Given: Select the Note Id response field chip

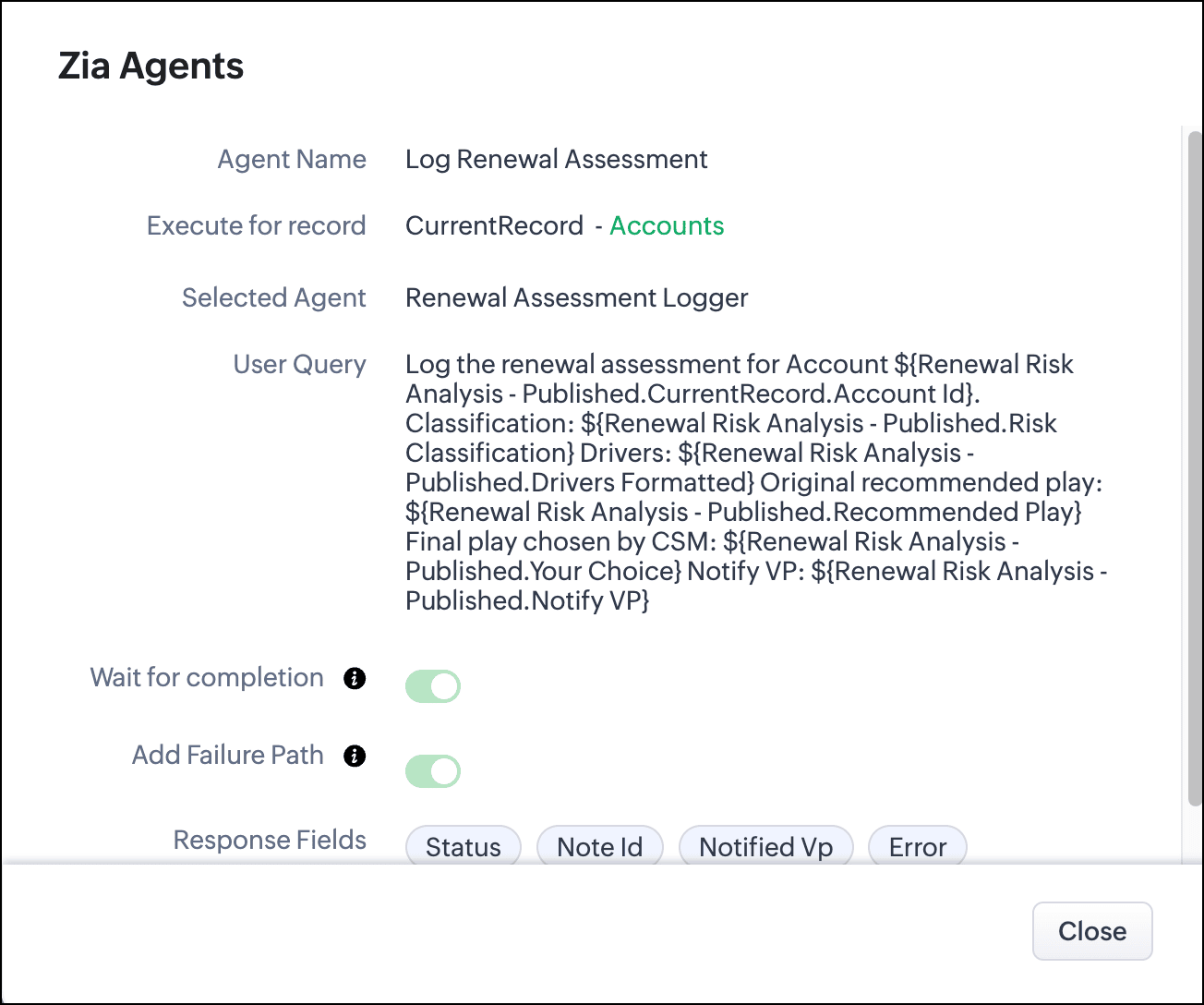Looking at the screenshot, I should pyautogui.click(x=600, y=846).
